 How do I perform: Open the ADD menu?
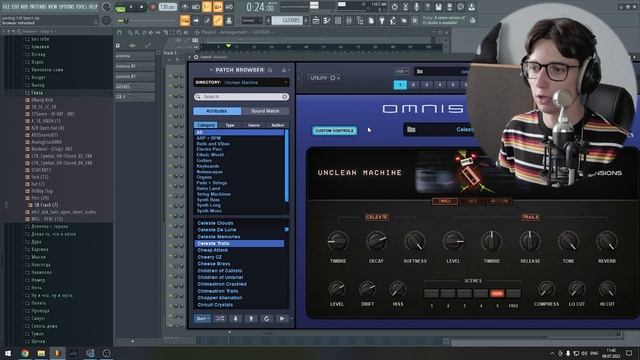24,7
